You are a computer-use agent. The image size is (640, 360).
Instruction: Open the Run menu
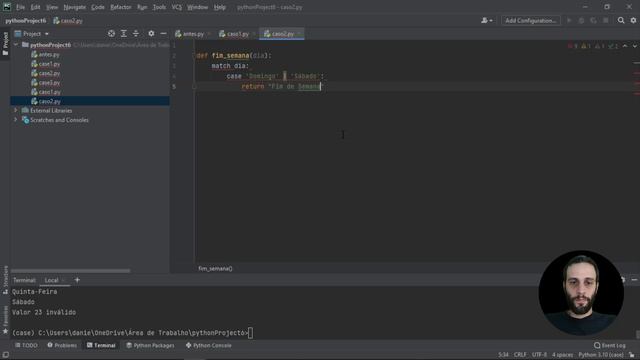[142, 7]
